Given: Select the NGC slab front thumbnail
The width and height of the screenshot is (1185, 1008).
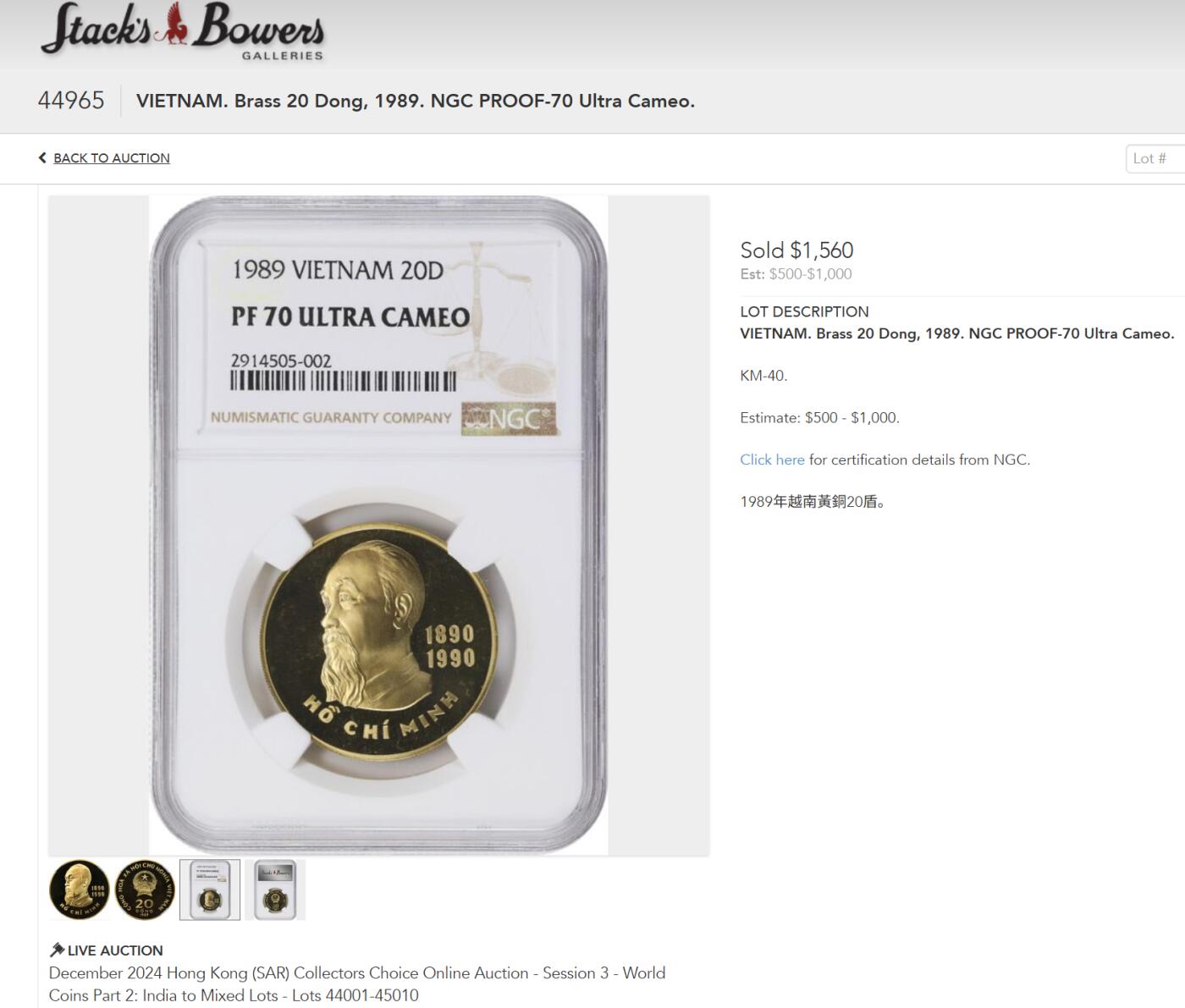Looking at the screenshot, I should (x=210, y=890).
